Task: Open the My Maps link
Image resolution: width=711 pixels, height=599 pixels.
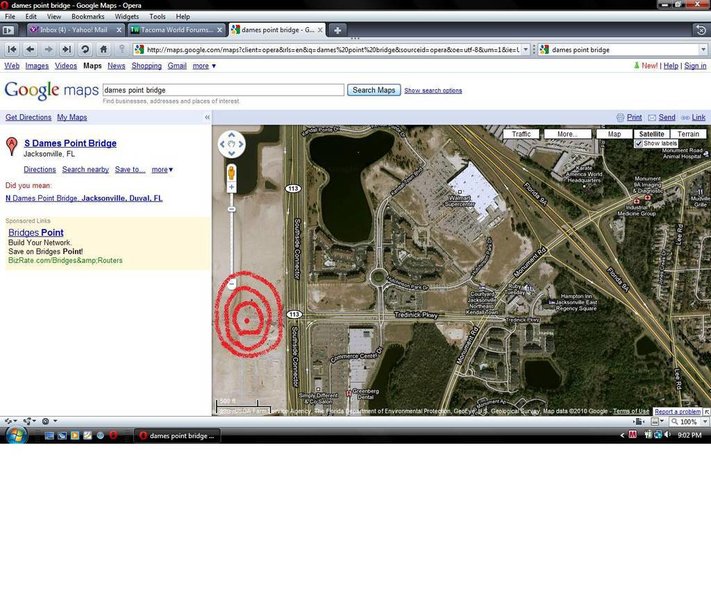Action: (72, 117)
